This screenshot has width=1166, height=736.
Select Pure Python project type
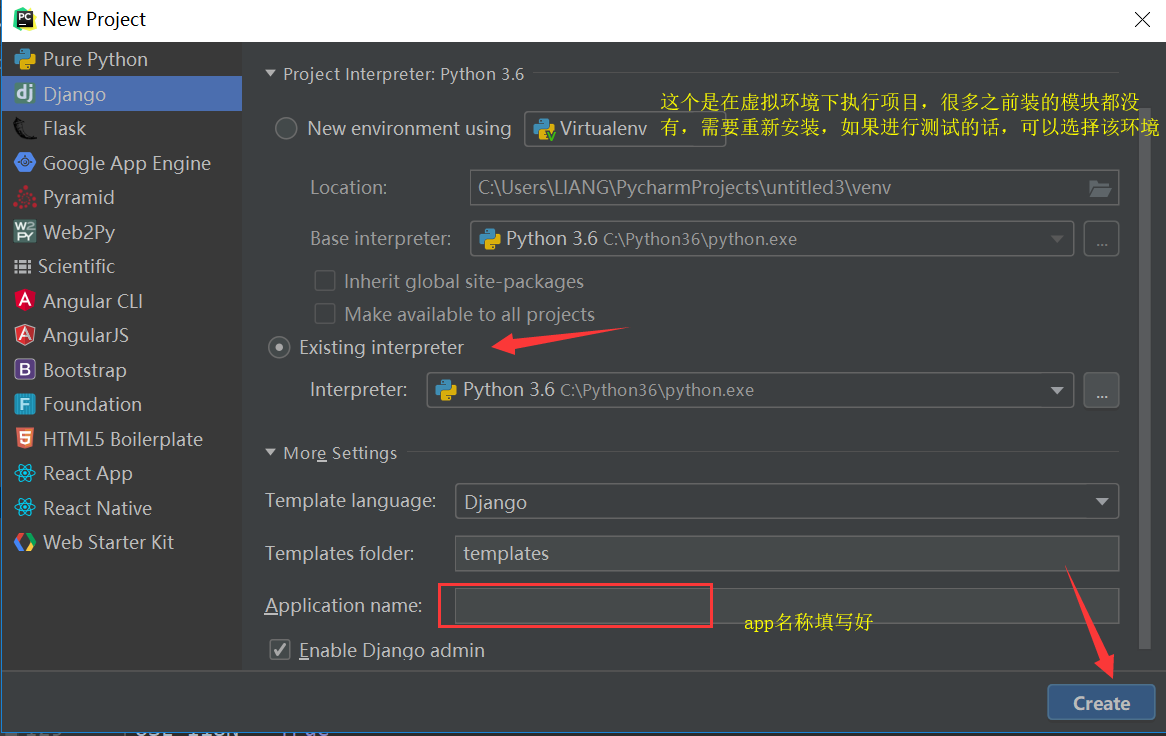click(95, 59)
